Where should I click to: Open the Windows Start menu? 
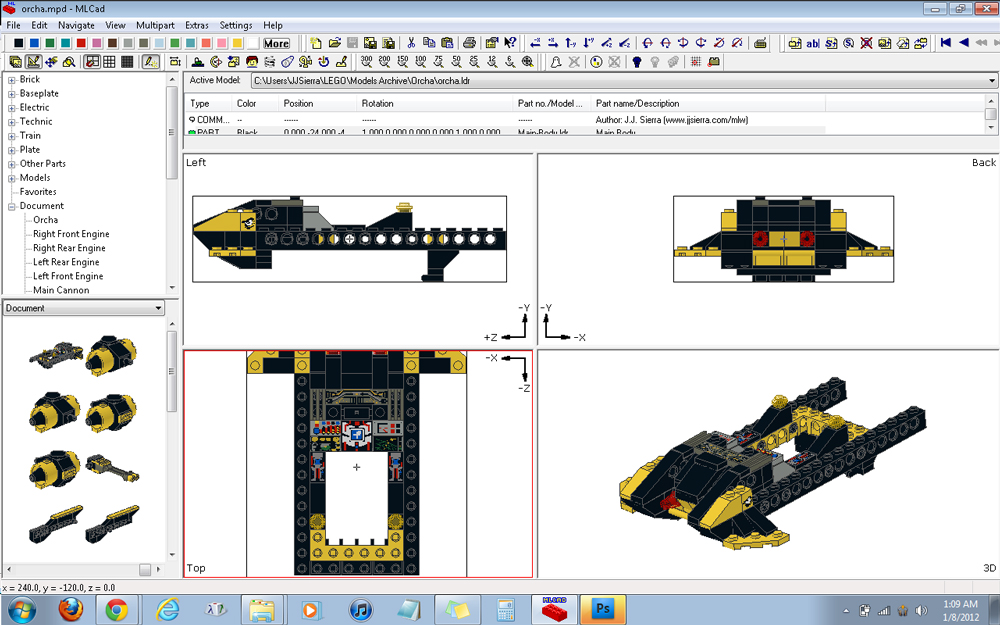coord(22,610)
